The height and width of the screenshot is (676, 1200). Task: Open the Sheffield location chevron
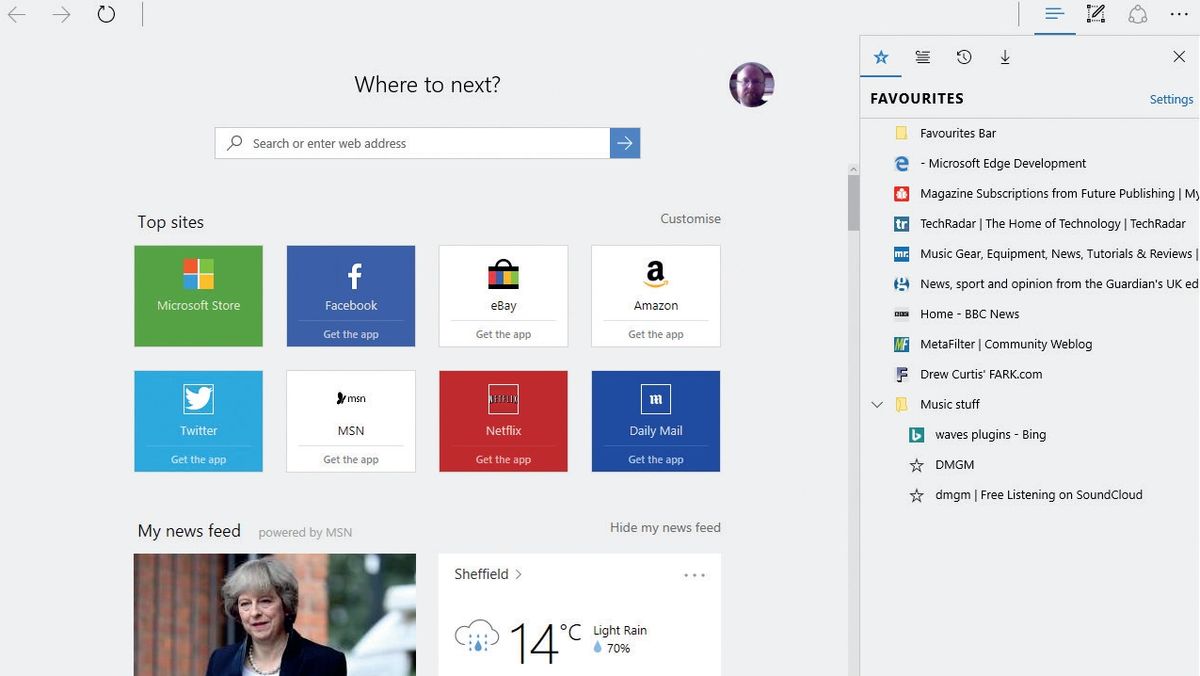click(518, 574)
